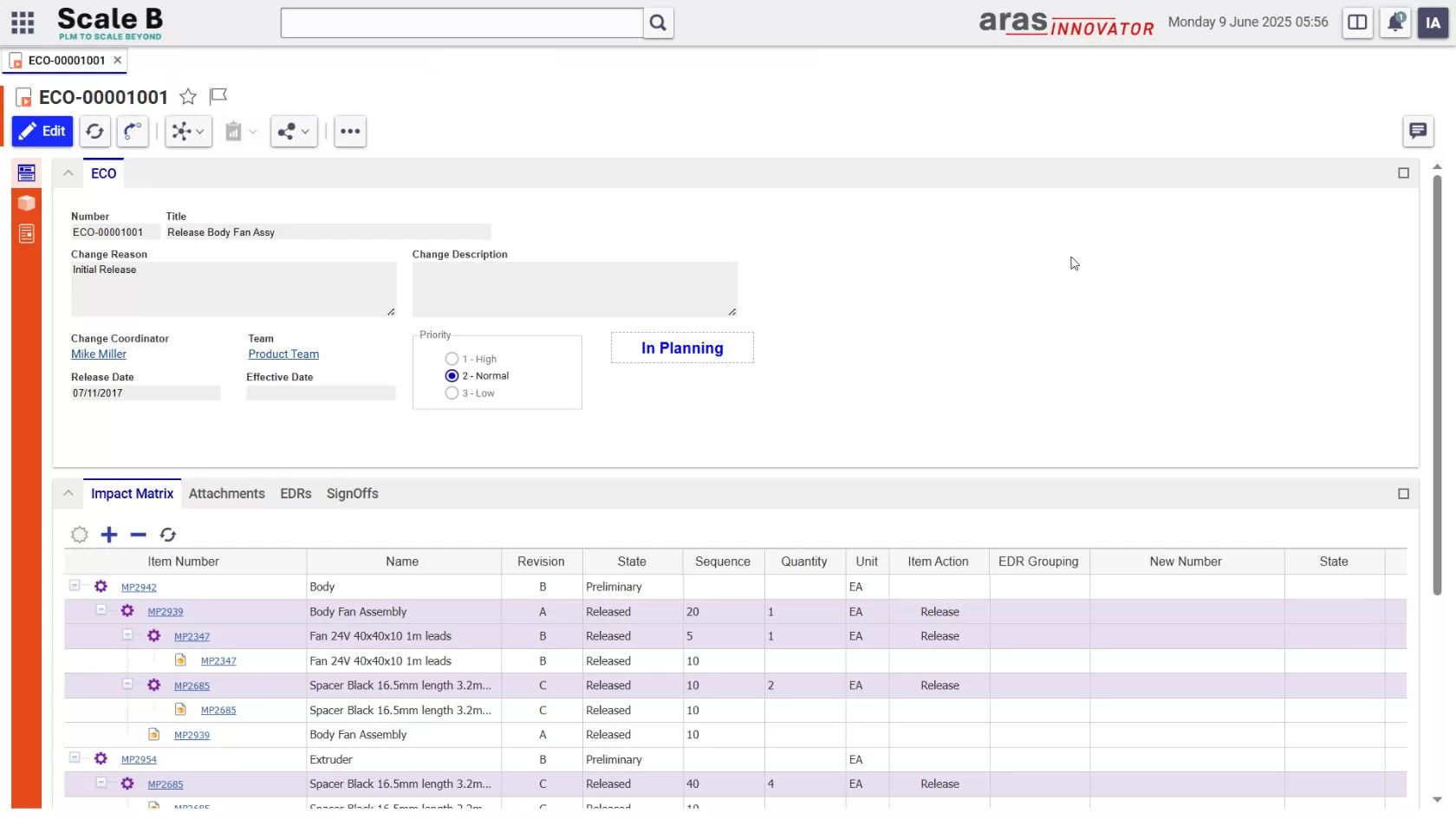Click the minus icon in Impact Matrix
This screenshot has width=1456, height=819.
pos(139,535)
